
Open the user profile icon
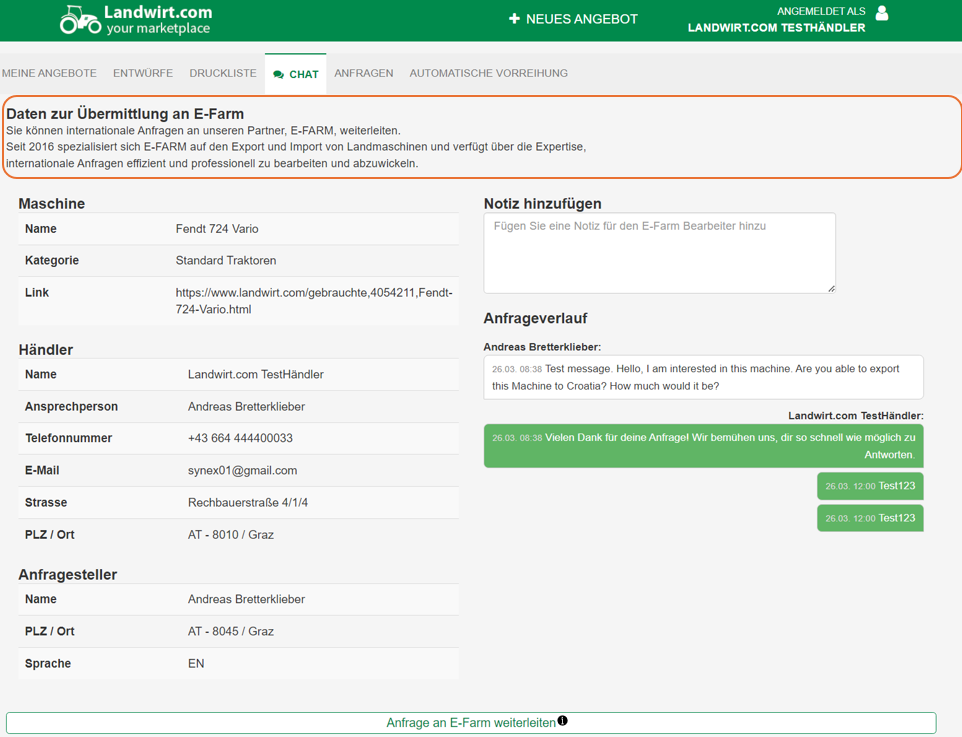tap(882, 13)
